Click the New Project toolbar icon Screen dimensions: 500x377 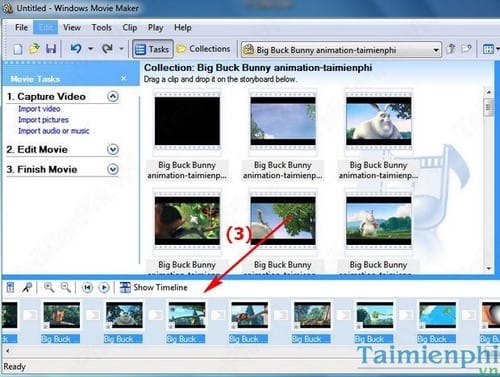18,49
